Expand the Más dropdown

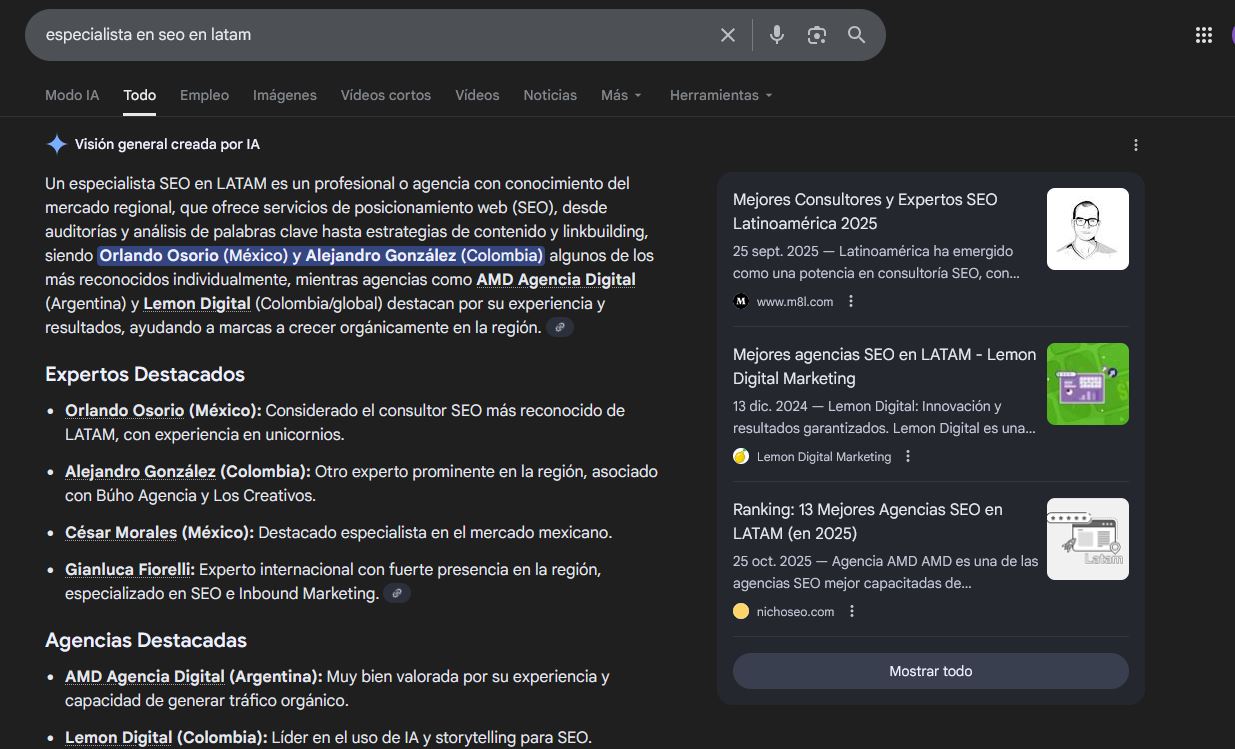pyautogui.click(x=620, y=95)
